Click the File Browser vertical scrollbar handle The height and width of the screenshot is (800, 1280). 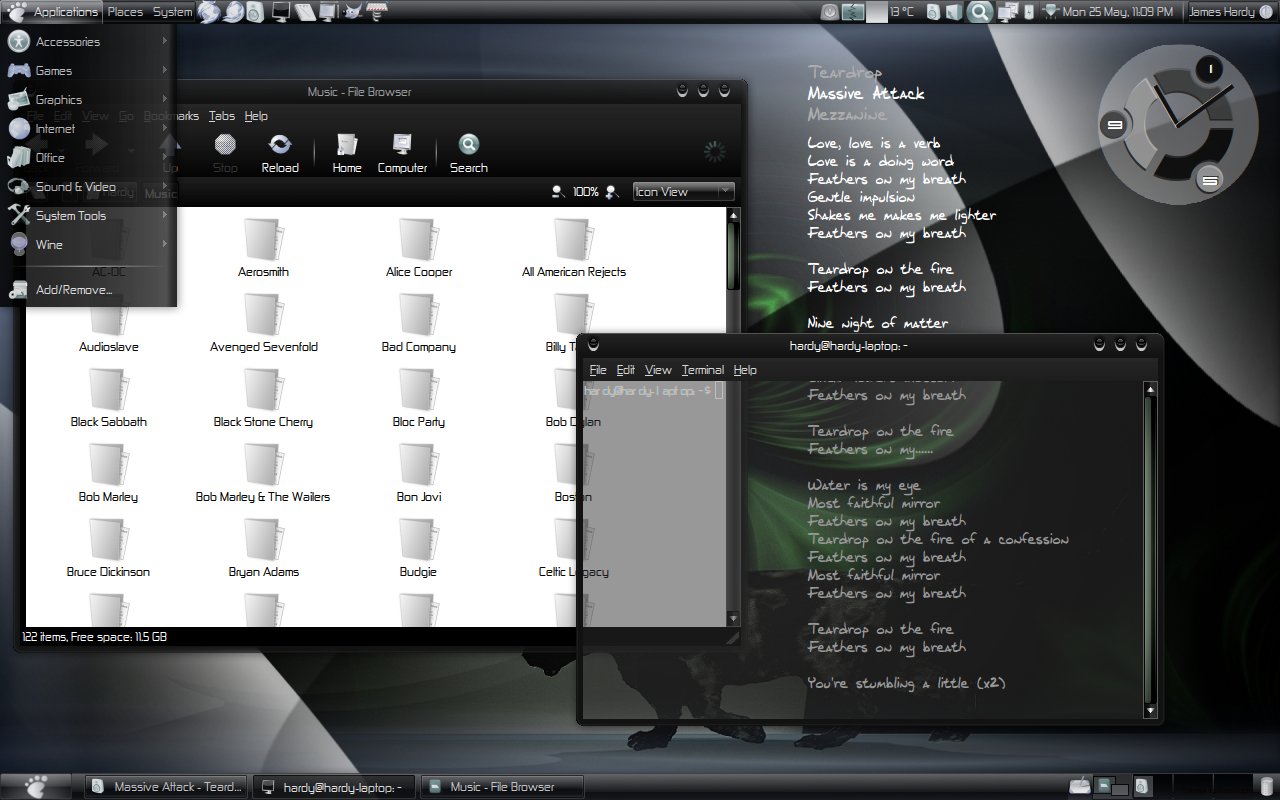(733, 255)
